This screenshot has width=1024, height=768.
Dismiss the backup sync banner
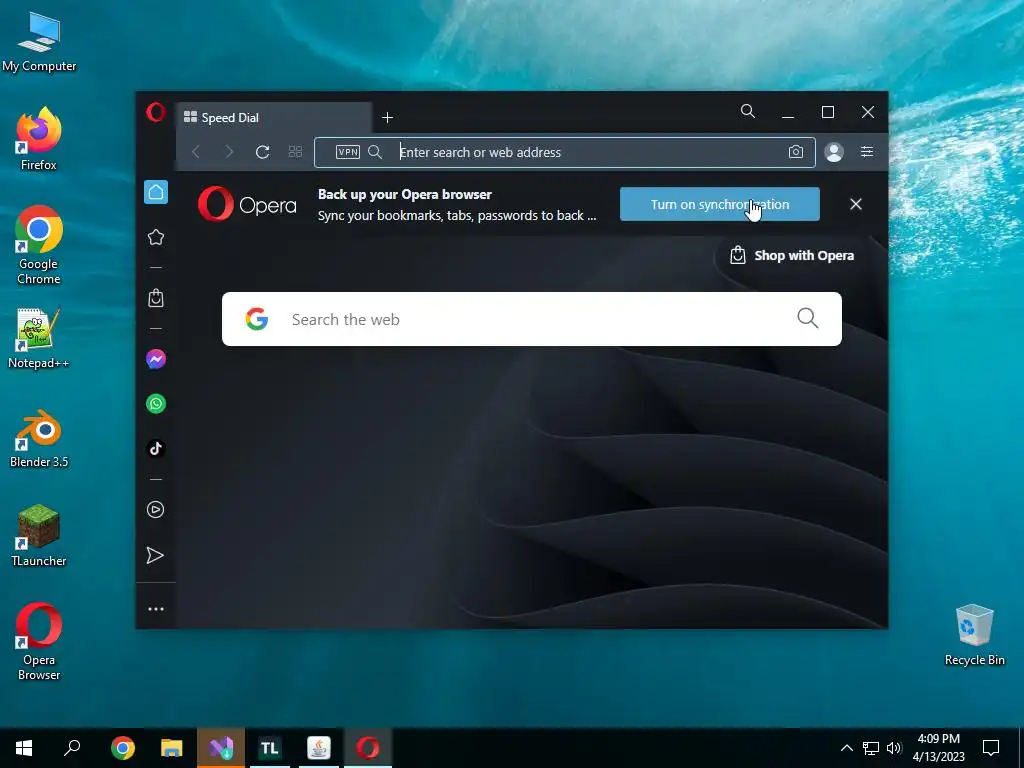(856, 204)
